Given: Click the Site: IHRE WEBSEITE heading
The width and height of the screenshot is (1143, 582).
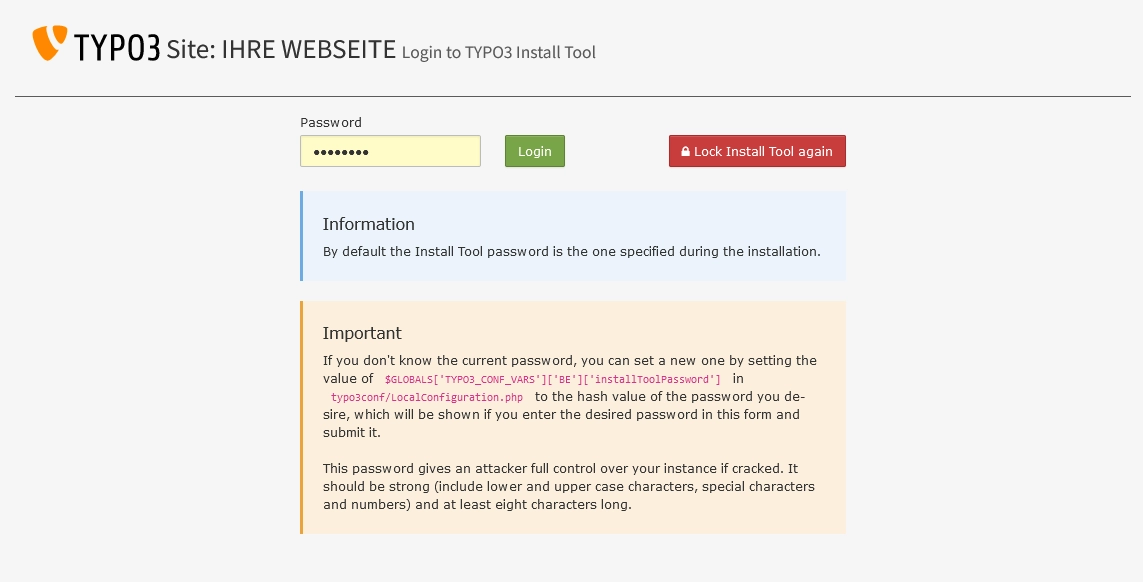Looking at the screenshot, I should pos(281,49).
